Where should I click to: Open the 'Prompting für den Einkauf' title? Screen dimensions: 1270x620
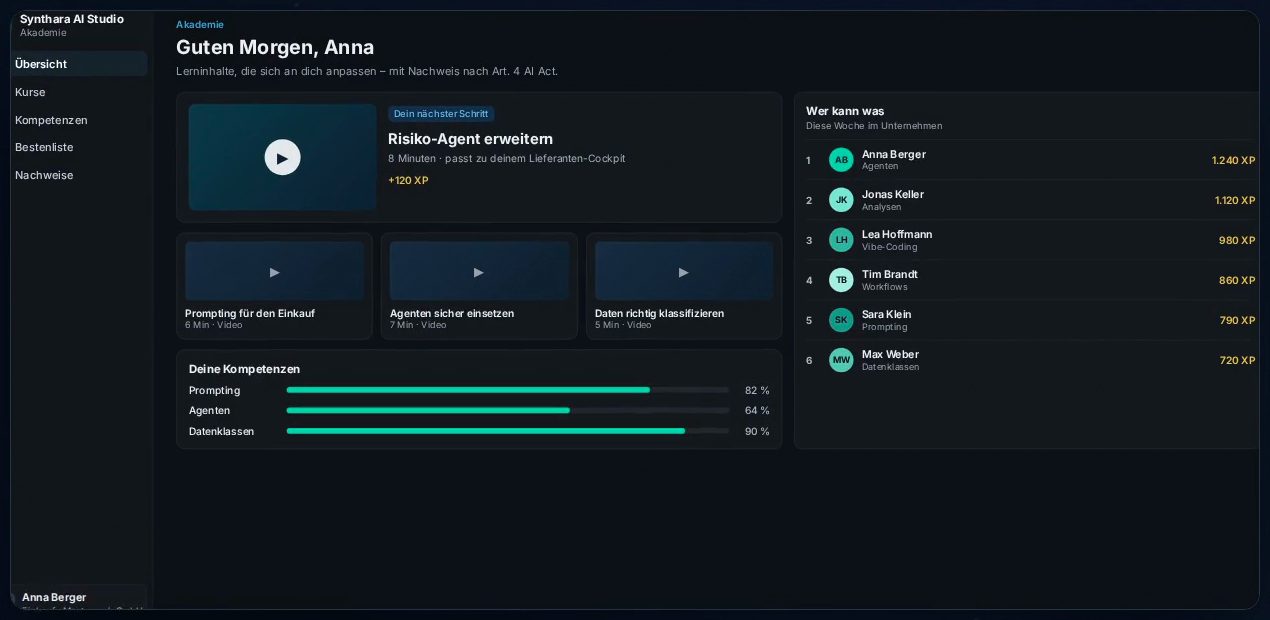coord(250,313)
